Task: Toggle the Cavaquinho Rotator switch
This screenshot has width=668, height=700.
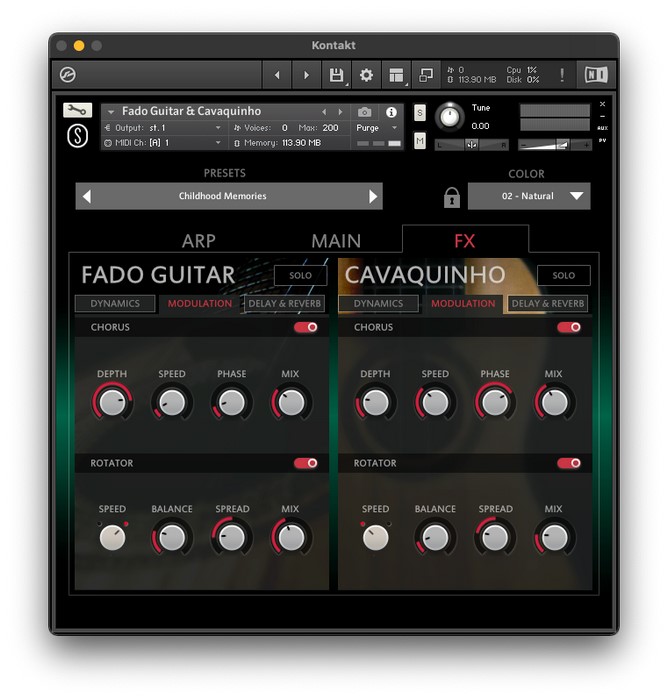Action: pyautogui.click(x=569, y=463)
